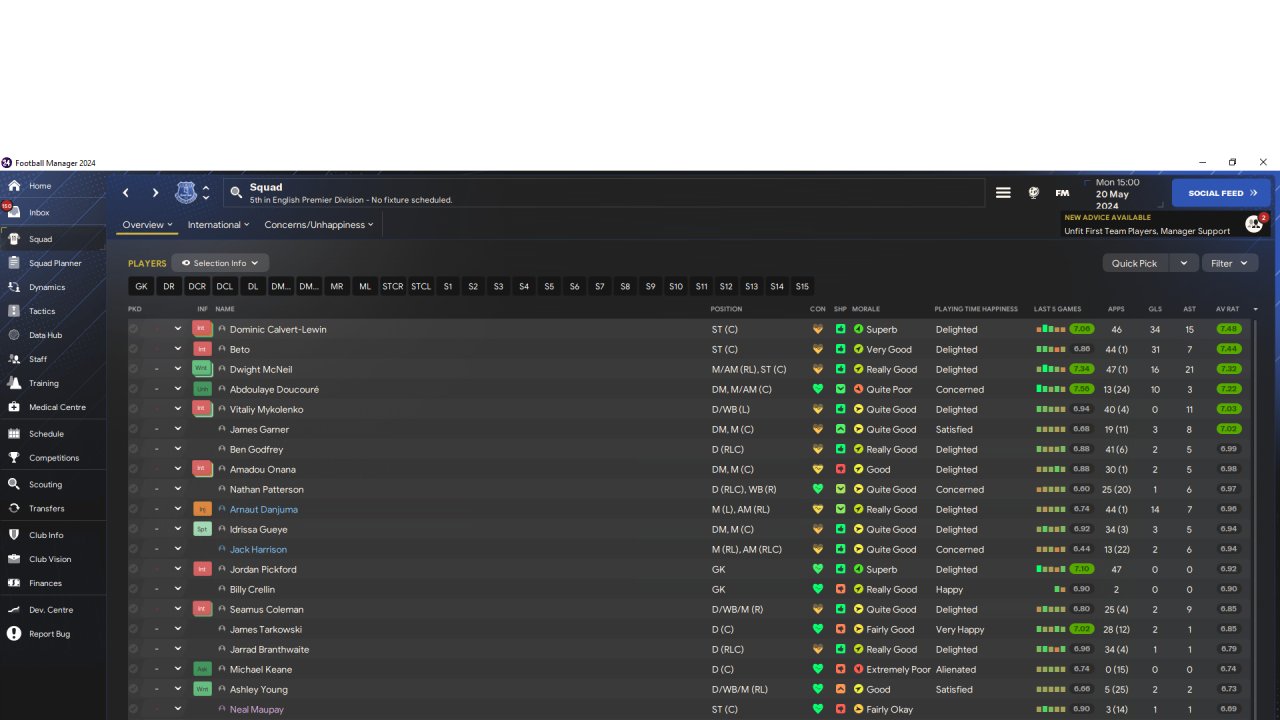The height and width of the screenshot is (720, 1280).
Task: Toggle pick circle for Dominic Calvert-Lewin
Action: tap(133, 329)
